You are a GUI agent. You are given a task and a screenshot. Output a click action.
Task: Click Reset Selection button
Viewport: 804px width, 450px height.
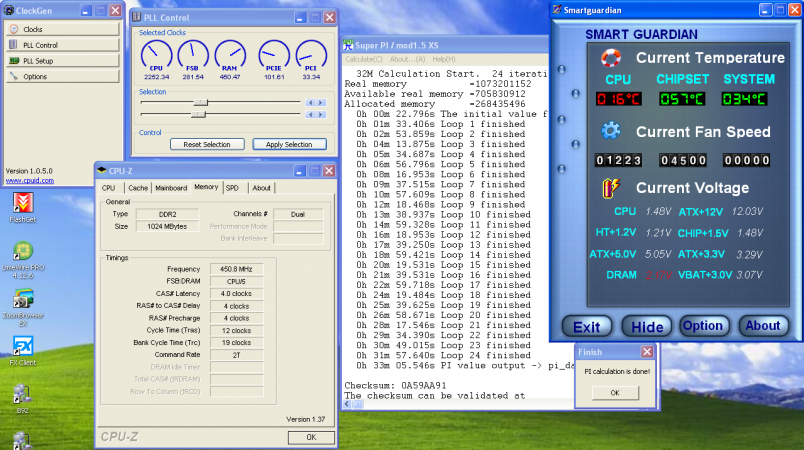[x=207, y=145]
